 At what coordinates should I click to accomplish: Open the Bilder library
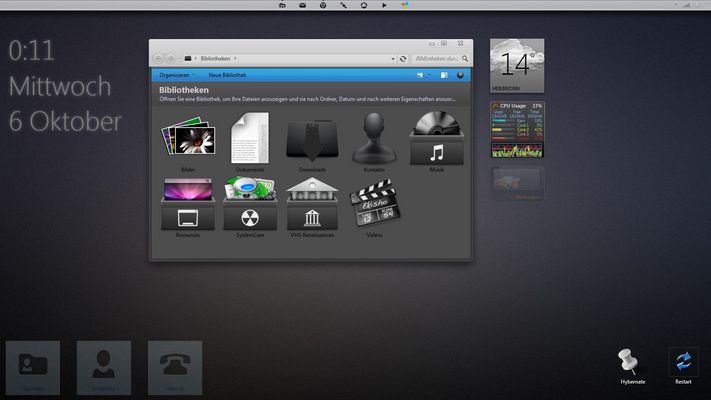(x=188, y=141)
